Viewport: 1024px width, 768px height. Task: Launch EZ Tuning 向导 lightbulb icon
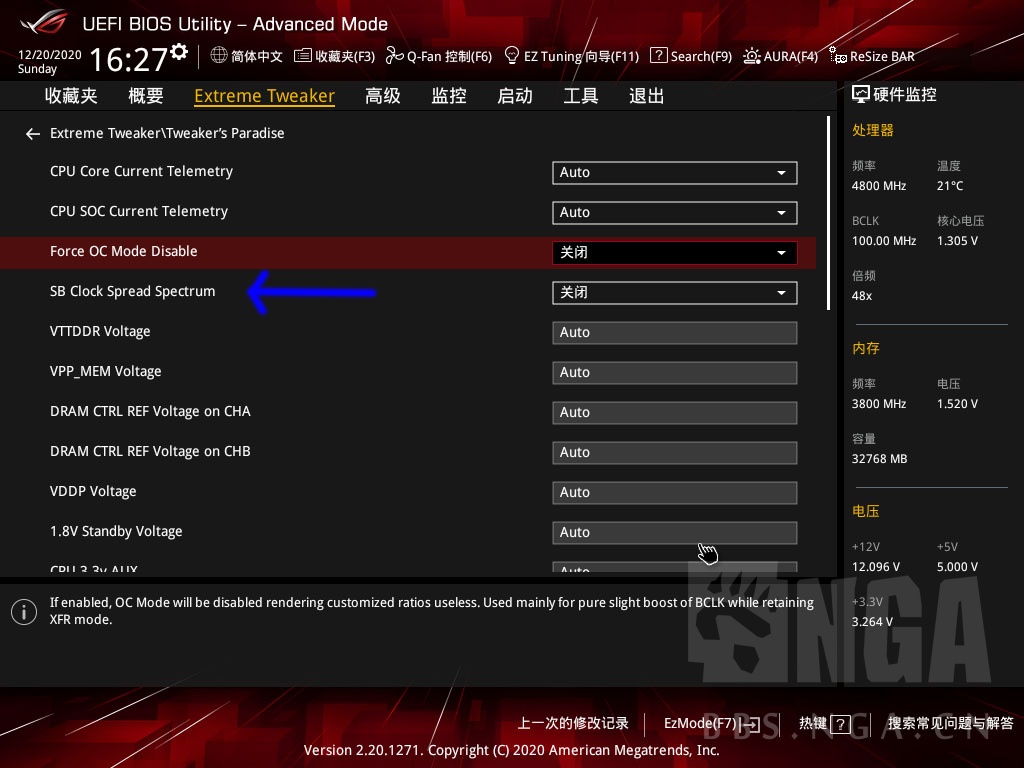point(512,56)
